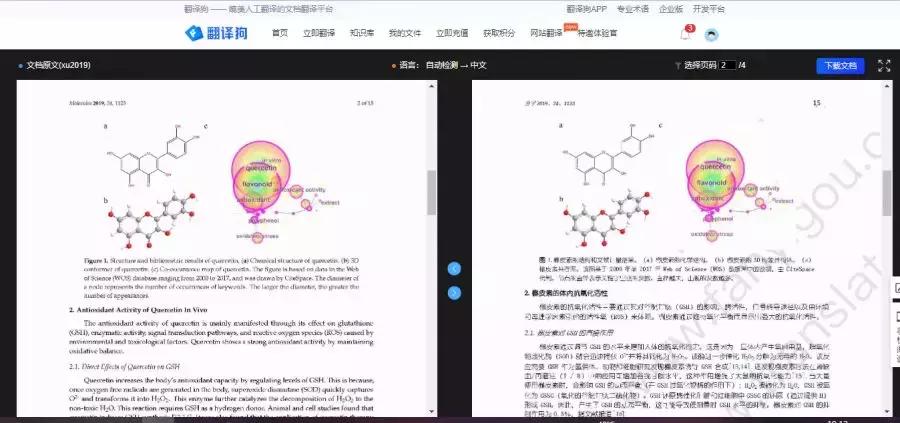Open 网站翻译 in the navigation bar

coord(546,33)
